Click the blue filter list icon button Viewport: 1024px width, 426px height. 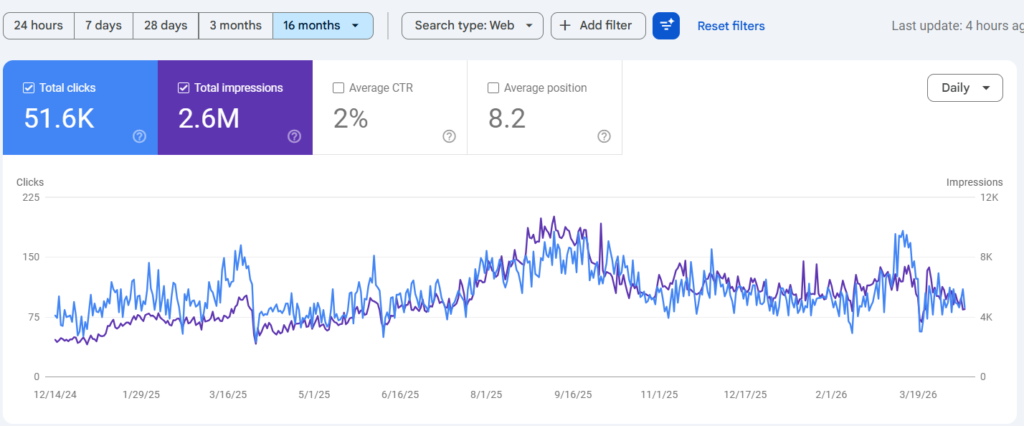pos(666,26)
